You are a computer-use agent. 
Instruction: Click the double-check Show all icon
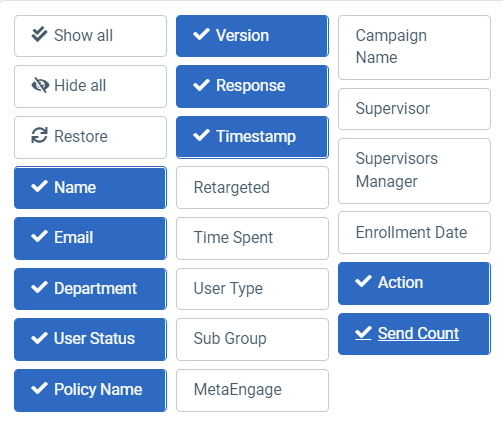click(39, 35)
